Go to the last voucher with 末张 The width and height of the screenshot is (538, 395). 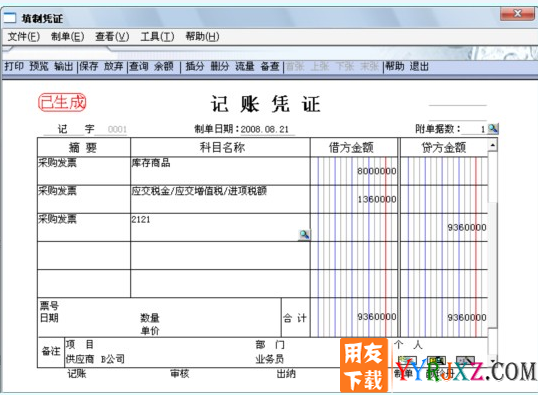click(x=369, y=66)
